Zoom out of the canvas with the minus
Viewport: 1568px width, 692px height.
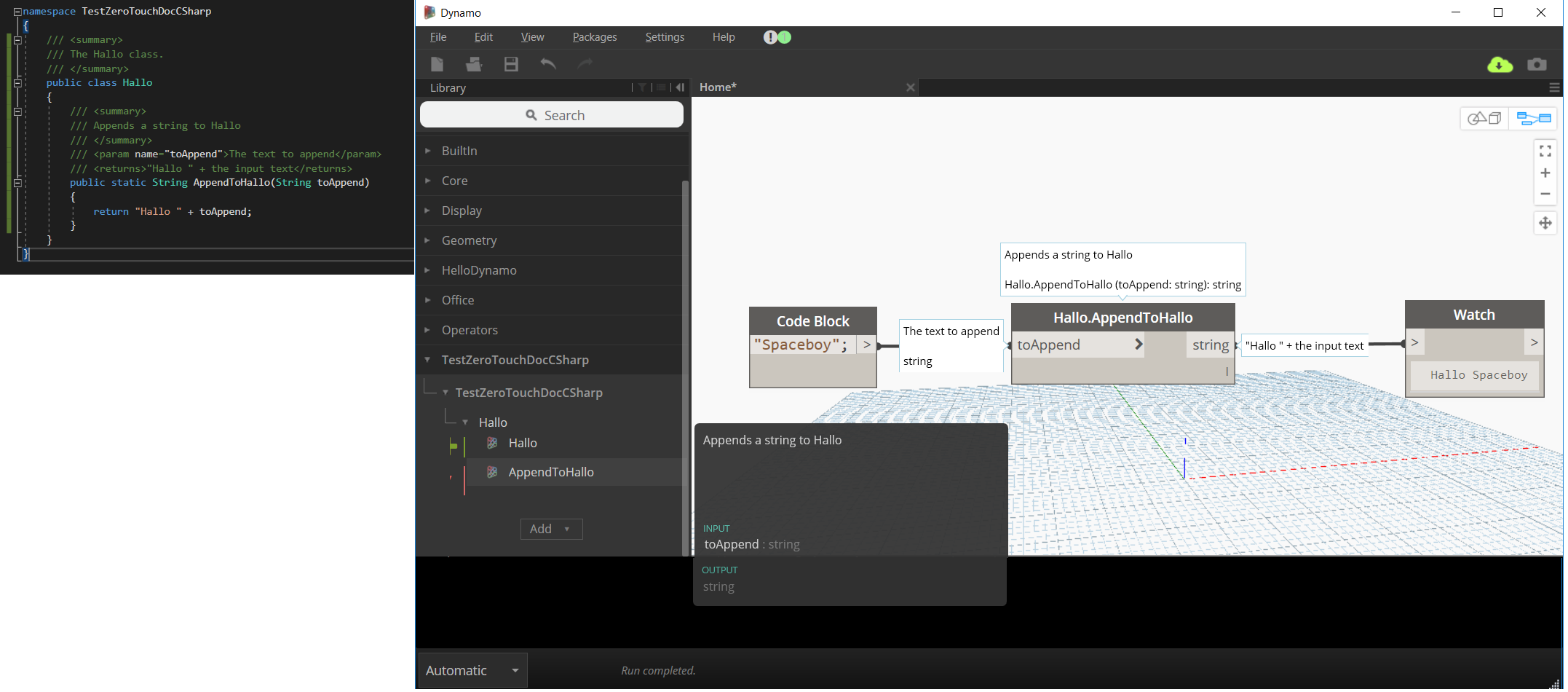click(1545, 194)
